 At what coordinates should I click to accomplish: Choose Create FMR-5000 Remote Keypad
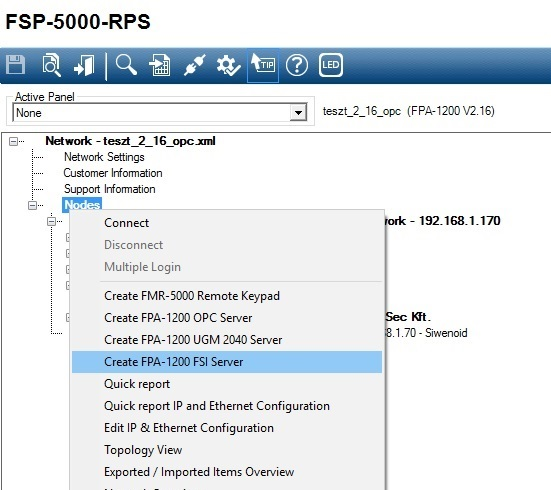click(x=227, y=296)
